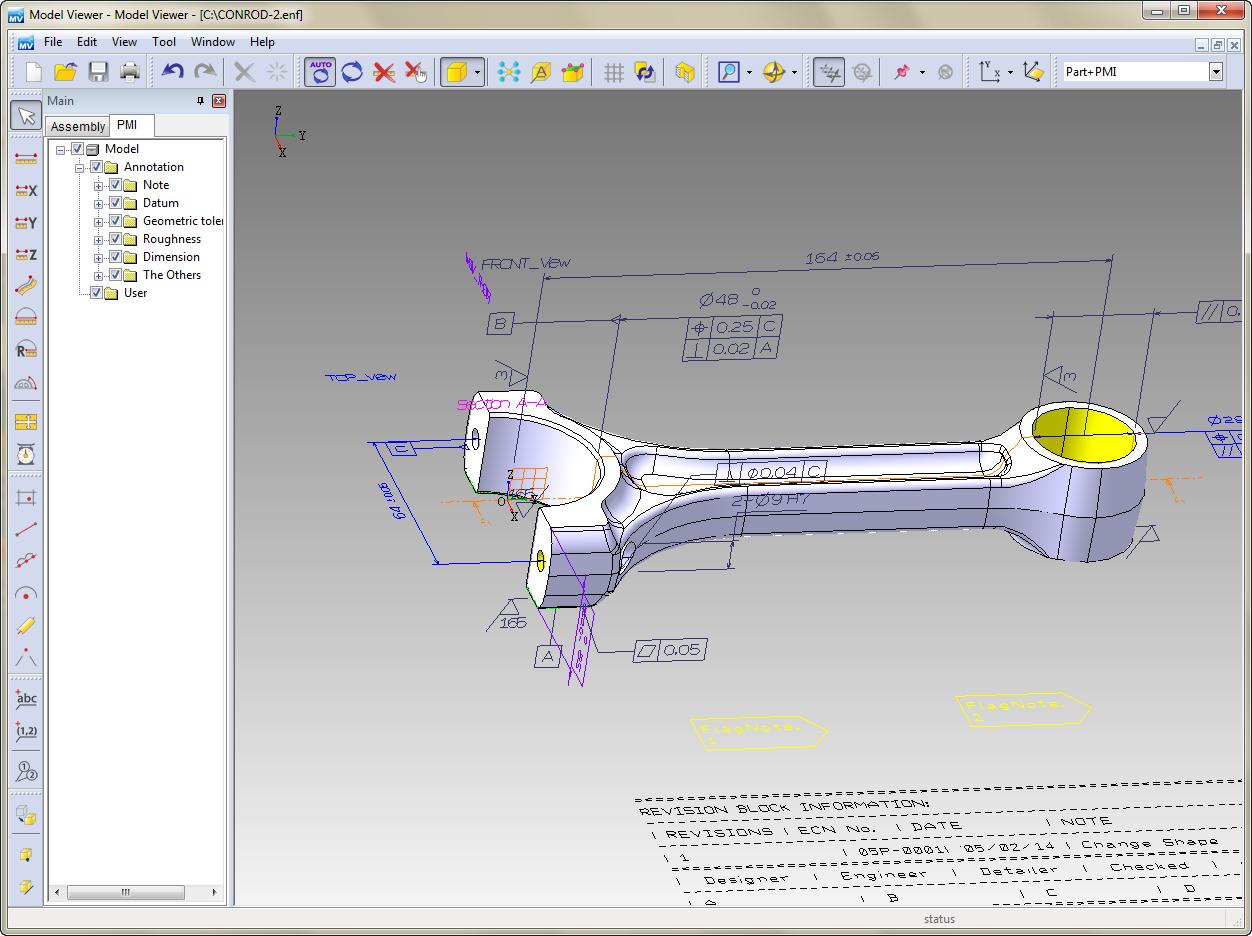Click the horizontal scrollbar in the Main panel
Viewport: 1252px width, 936px height.
tap(125, 892)
